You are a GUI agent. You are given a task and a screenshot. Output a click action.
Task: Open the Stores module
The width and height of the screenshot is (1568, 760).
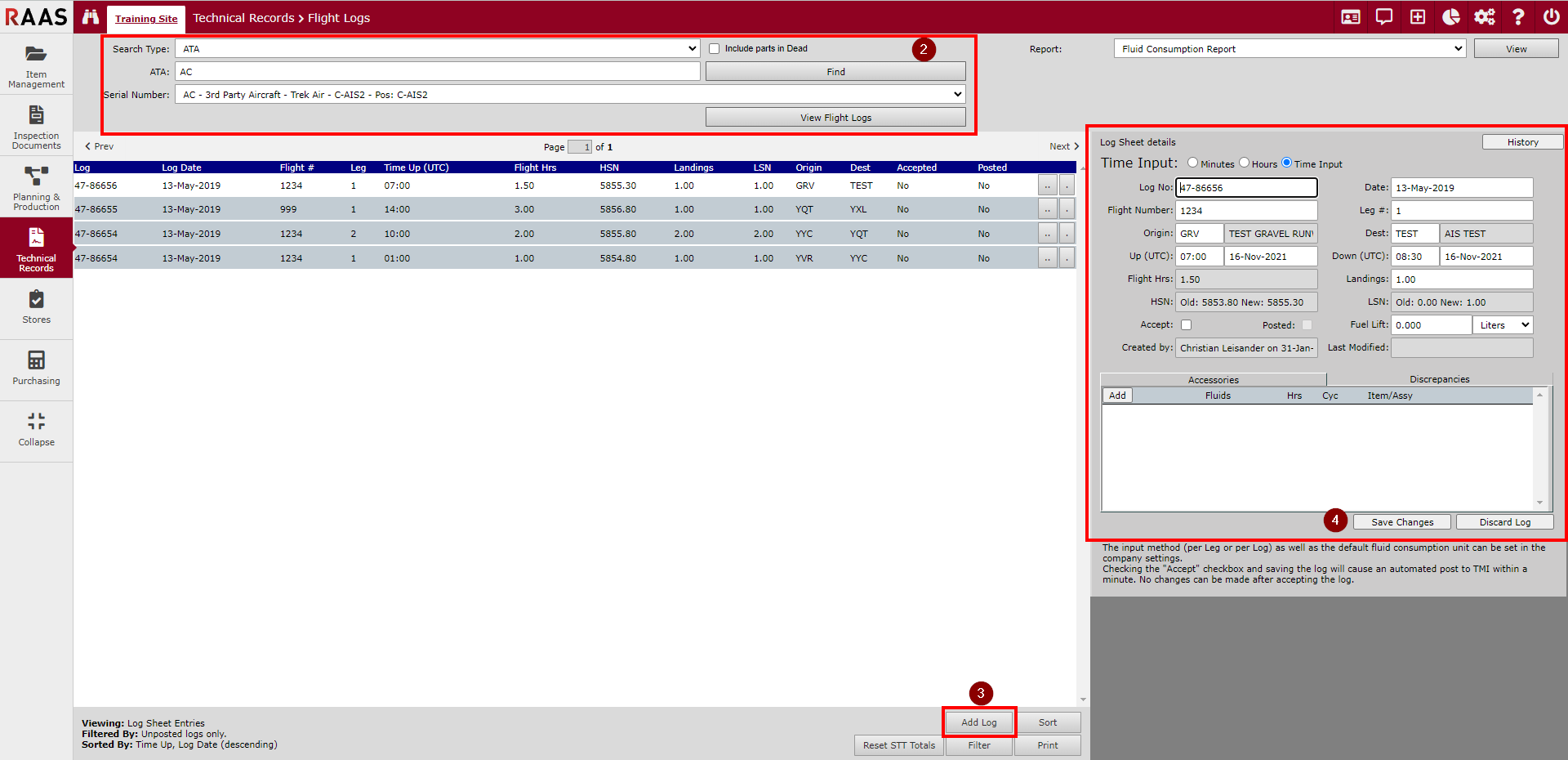(x=36, y=308)
